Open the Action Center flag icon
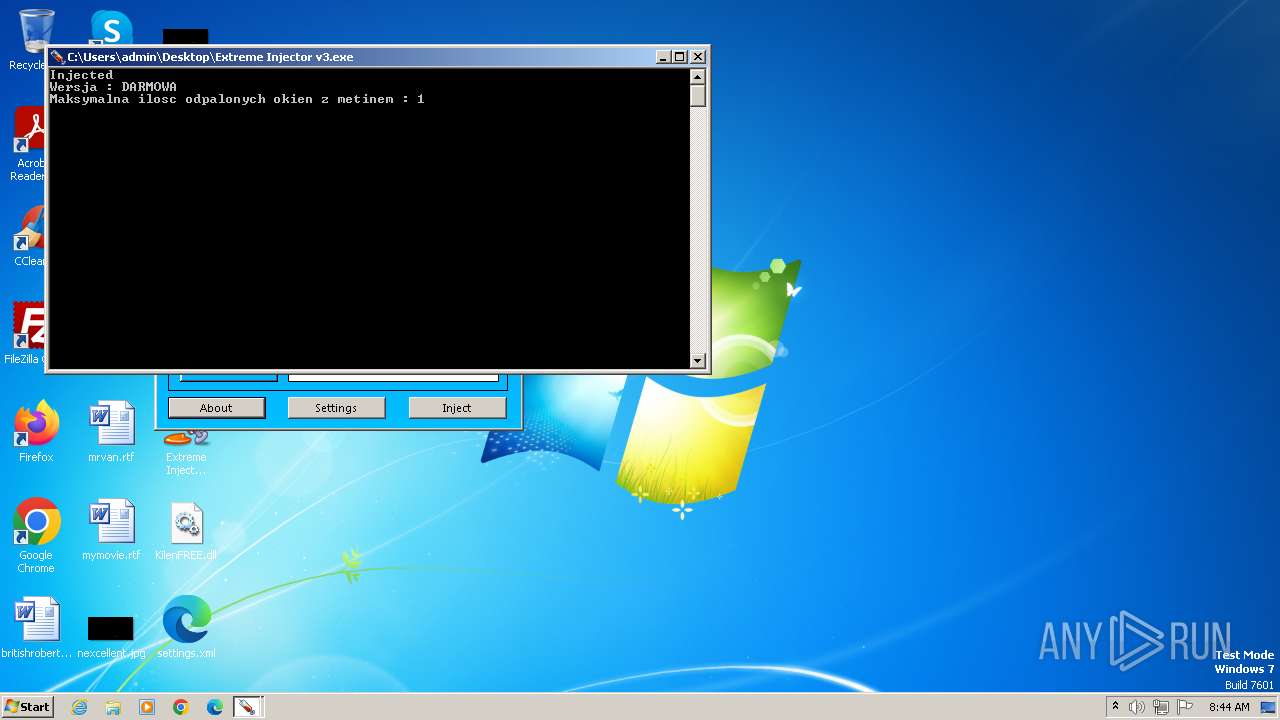Viewport: 1280px width, 720px height. (x=1185, y=707)
